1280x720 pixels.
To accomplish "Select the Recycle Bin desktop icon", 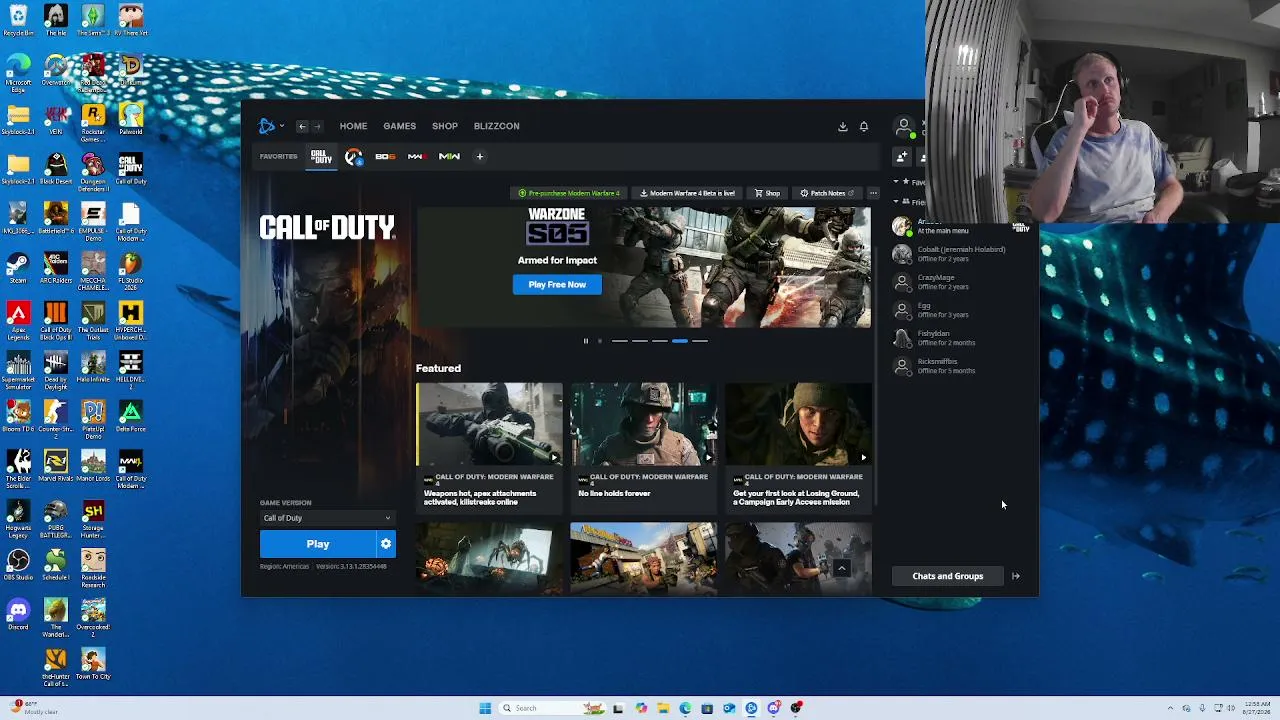I will click(18, 20).
